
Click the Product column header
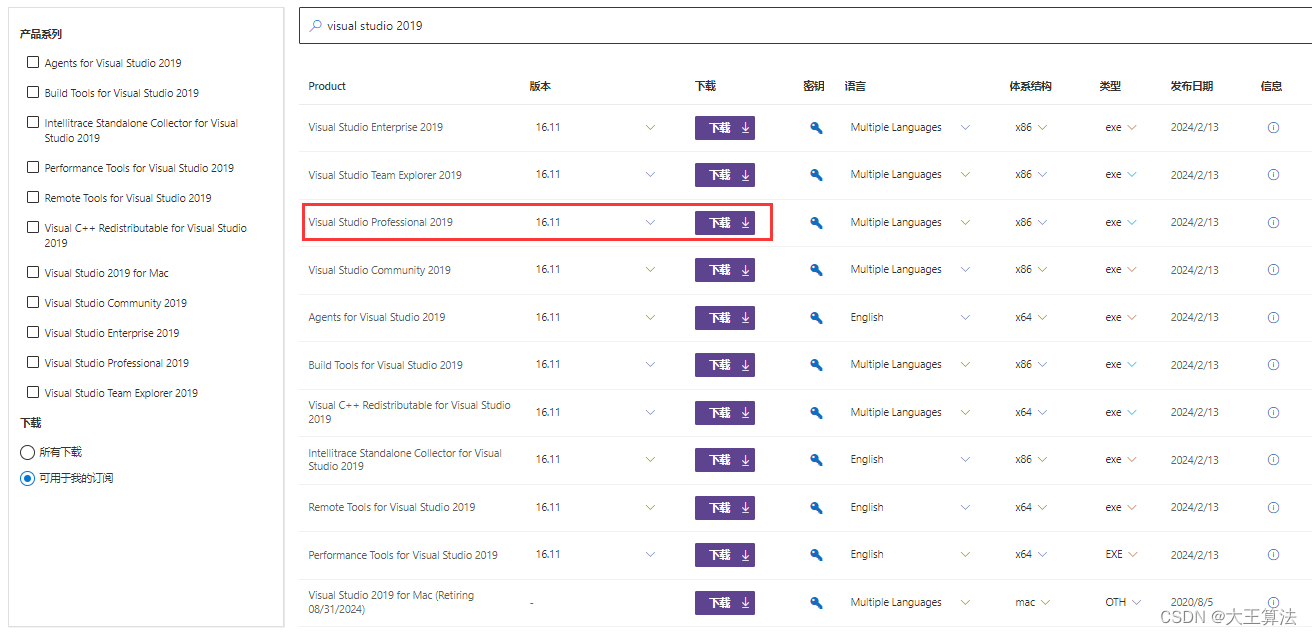tap(327, 86)
